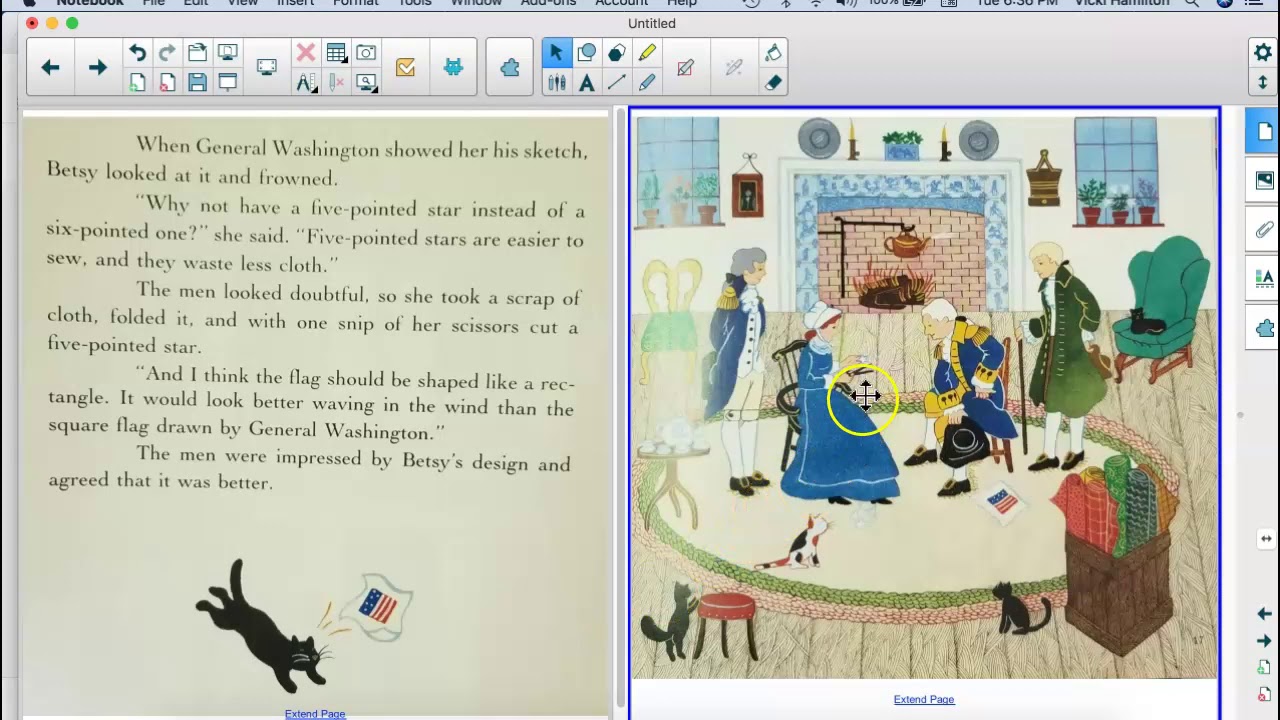Screen dimensions: 1280x720
Task: Click the window title Untitled
Action: (652, 23)
